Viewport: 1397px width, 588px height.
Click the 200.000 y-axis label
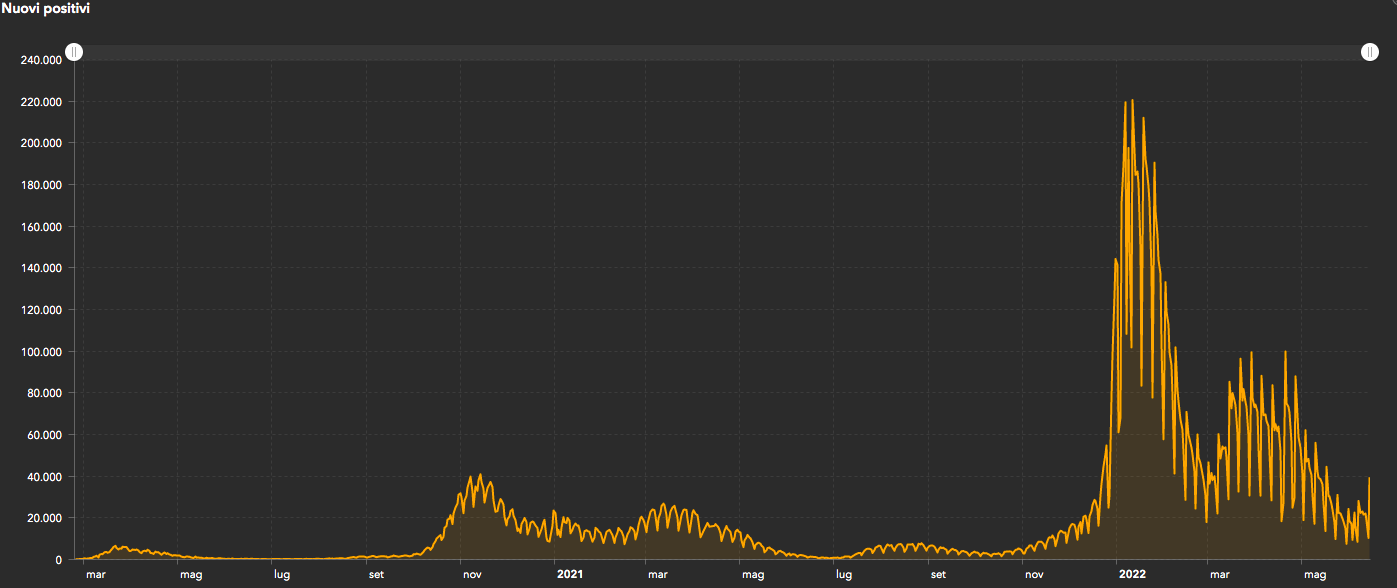pyautogui.click(x=41, y=143)
